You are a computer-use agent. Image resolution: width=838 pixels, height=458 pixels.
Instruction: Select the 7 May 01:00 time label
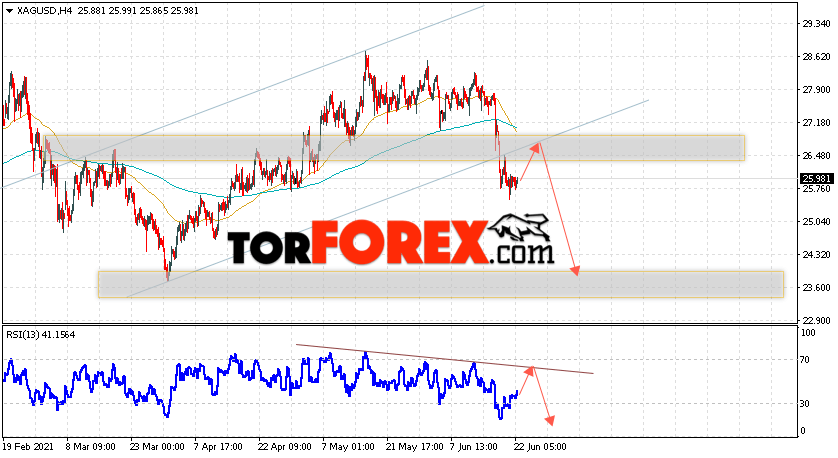347,447
